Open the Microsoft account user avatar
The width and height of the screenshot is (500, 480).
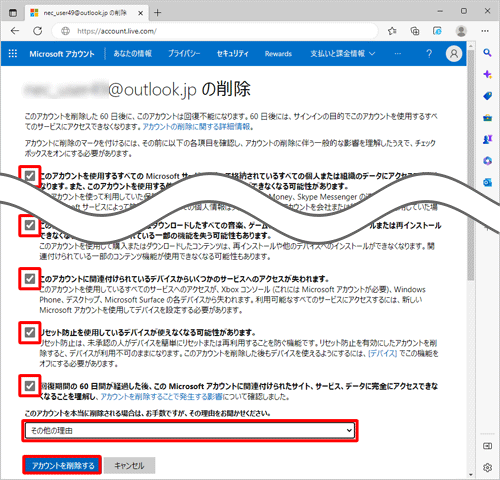tap(454, 53)
